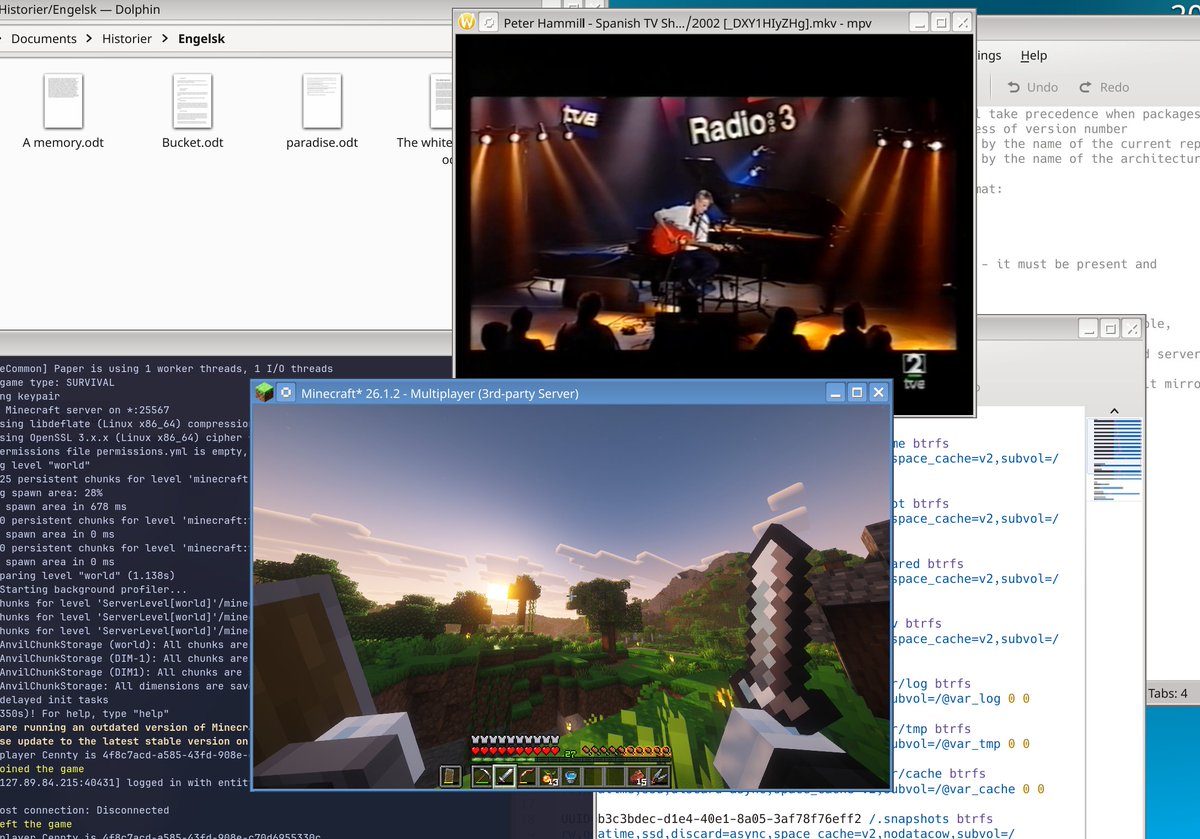The image size is (1200, 839).
Task: Minimize the Minecraft window
Action: [x=836, y=393]
